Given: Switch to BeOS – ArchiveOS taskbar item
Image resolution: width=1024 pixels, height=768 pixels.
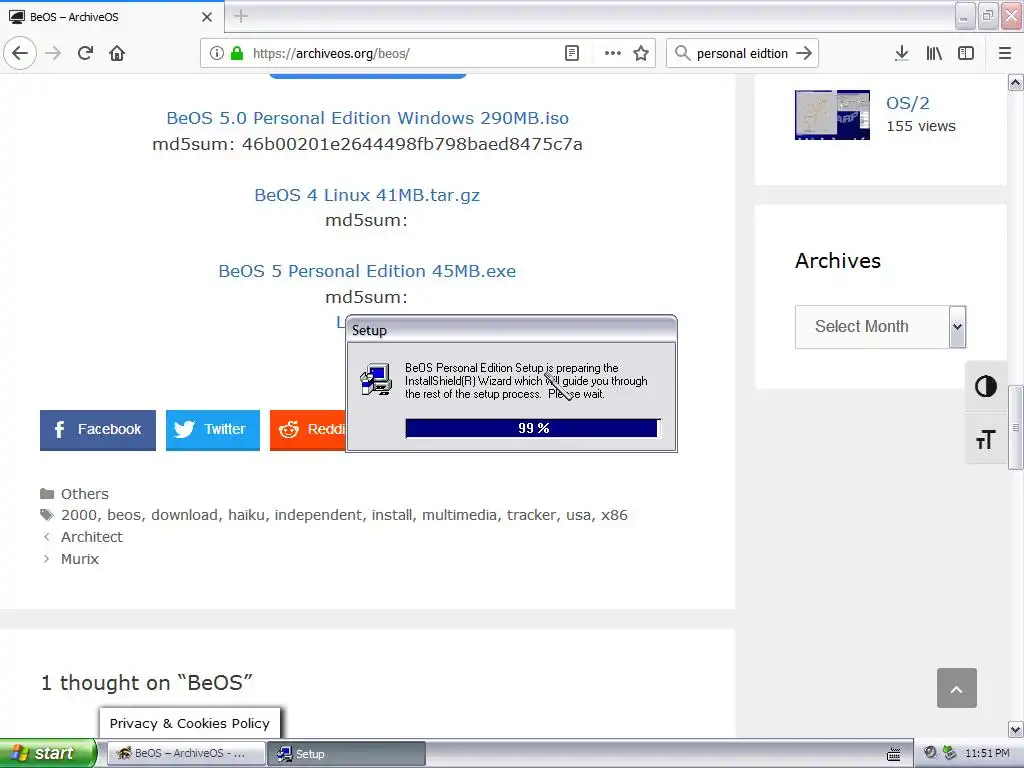Looking at the screenshot, I should [186, 754].
